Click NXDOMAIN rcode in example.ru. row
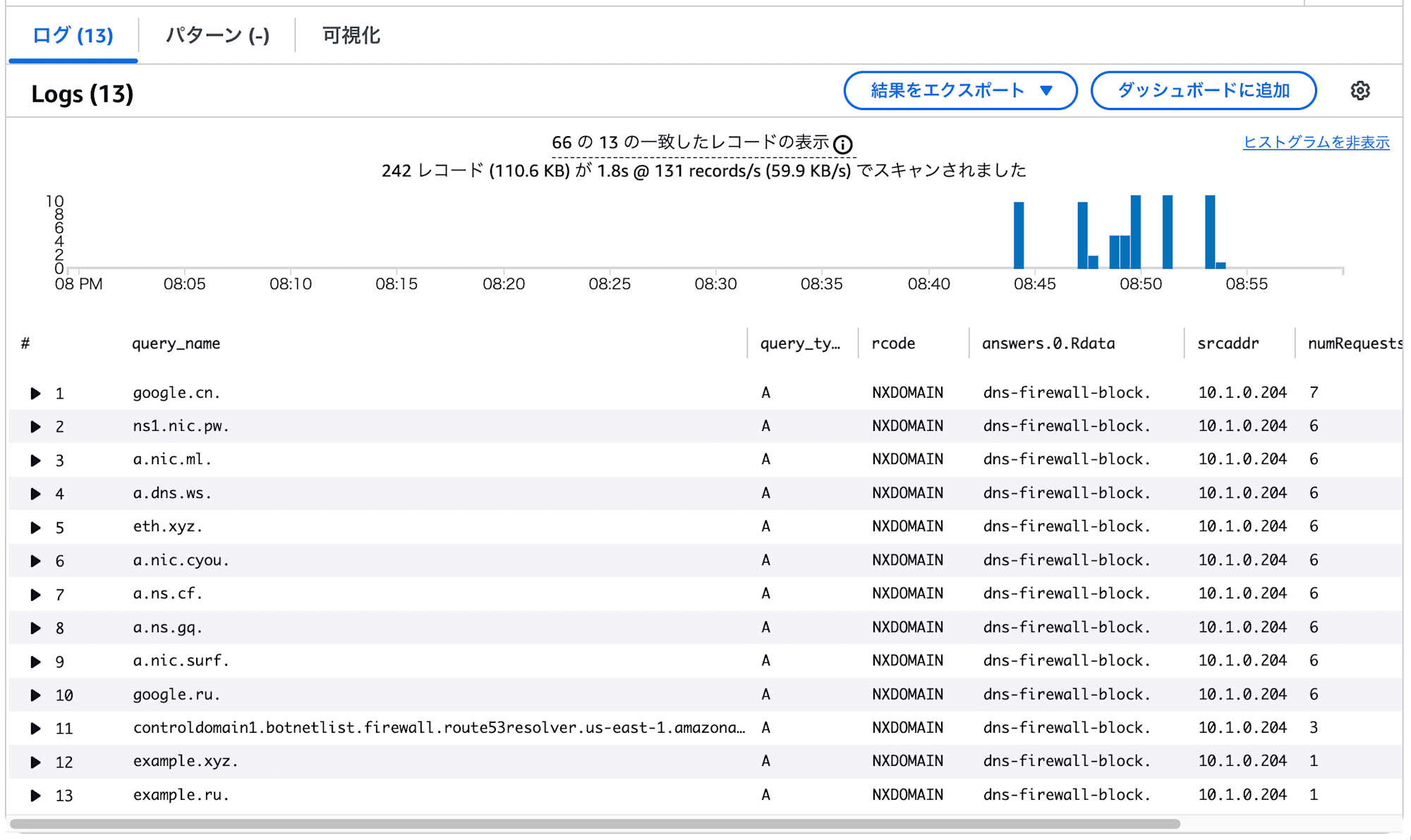This screenshot has height=840, width=1411. pos(907,795)
